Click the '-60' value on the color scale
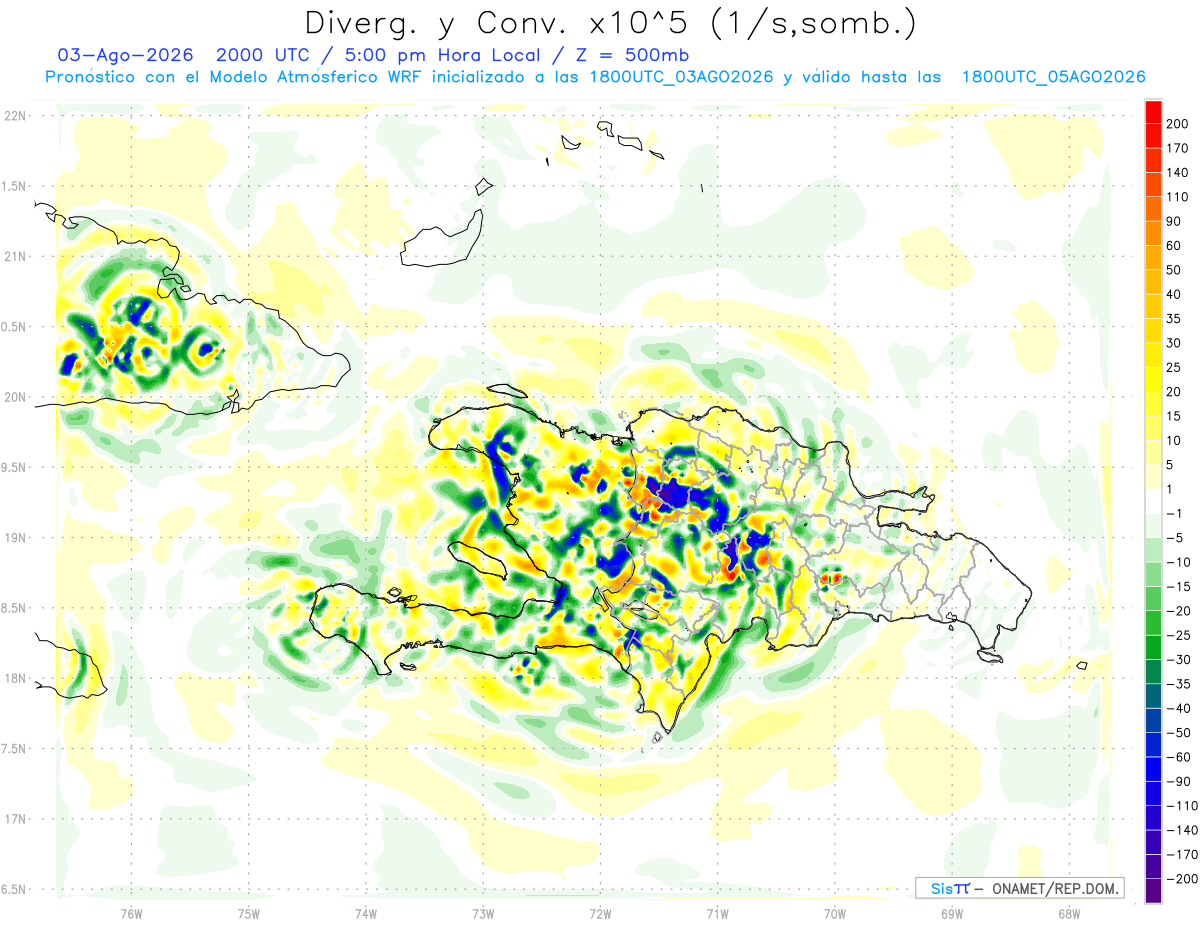 [x=1179, y=757]
